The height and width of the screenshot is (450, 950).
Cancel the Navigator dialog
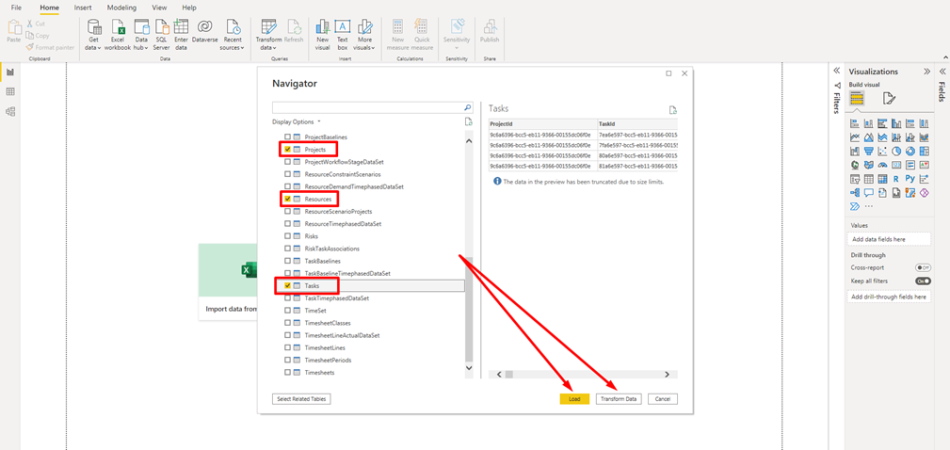click(x=662, y=399)
